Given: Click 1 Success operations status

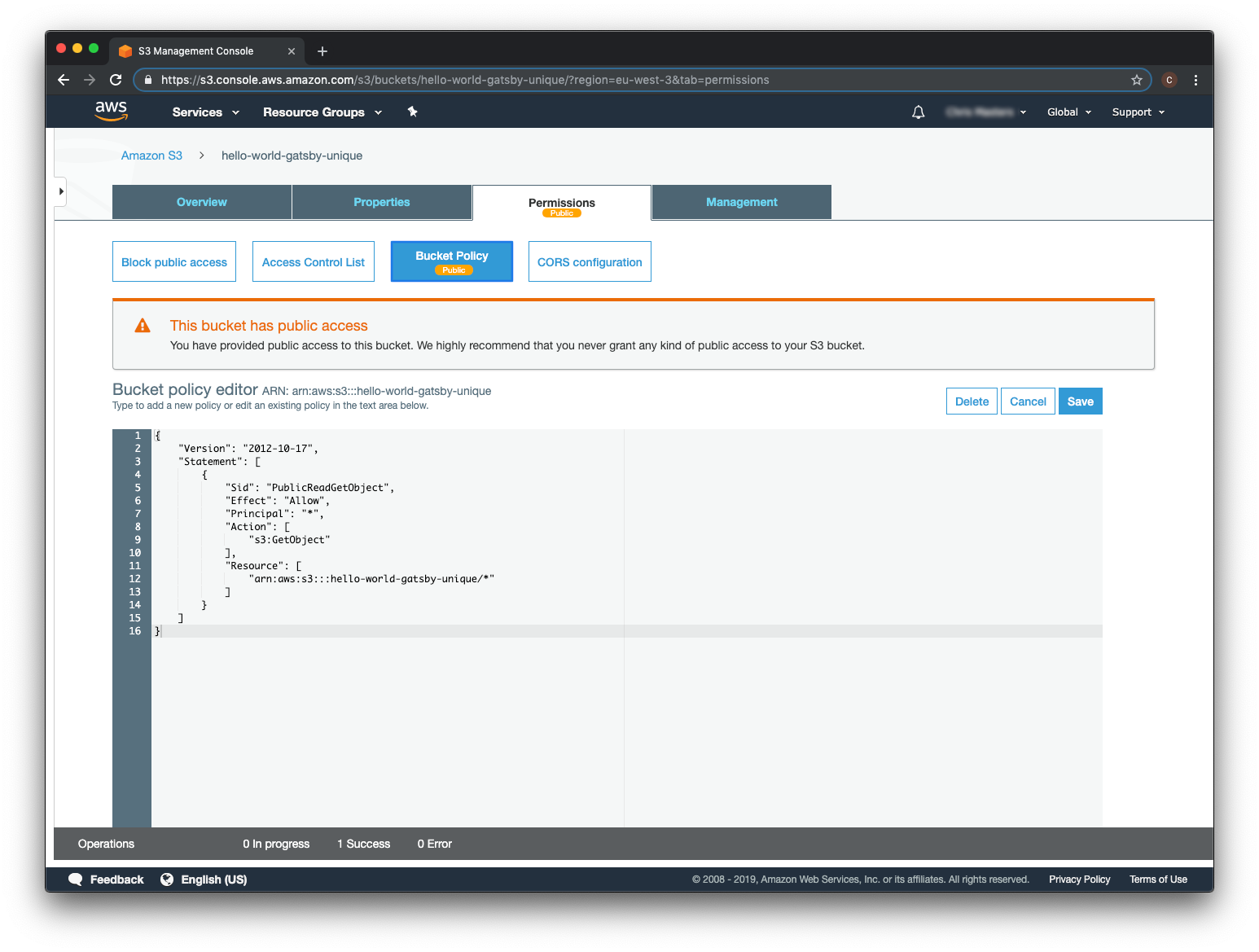Looking at the screenshot, I should point(364,844).
